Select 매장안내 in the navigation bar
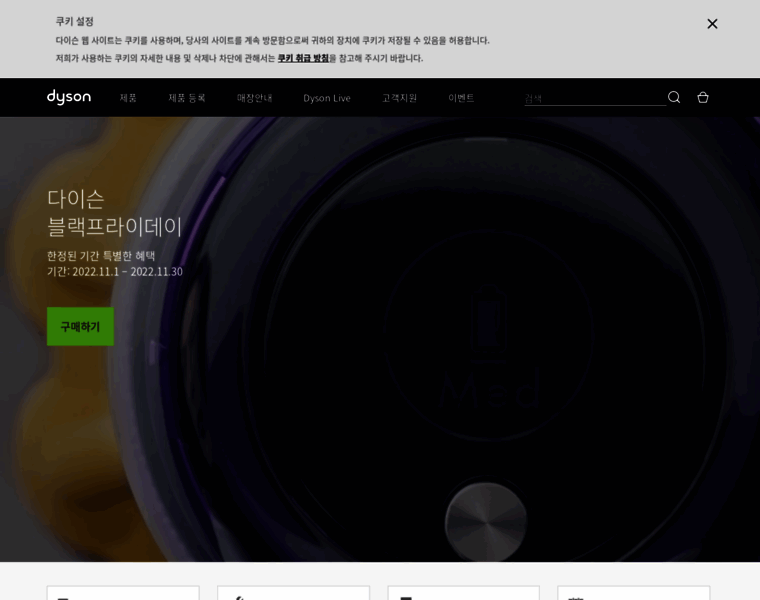 [254, 98]
